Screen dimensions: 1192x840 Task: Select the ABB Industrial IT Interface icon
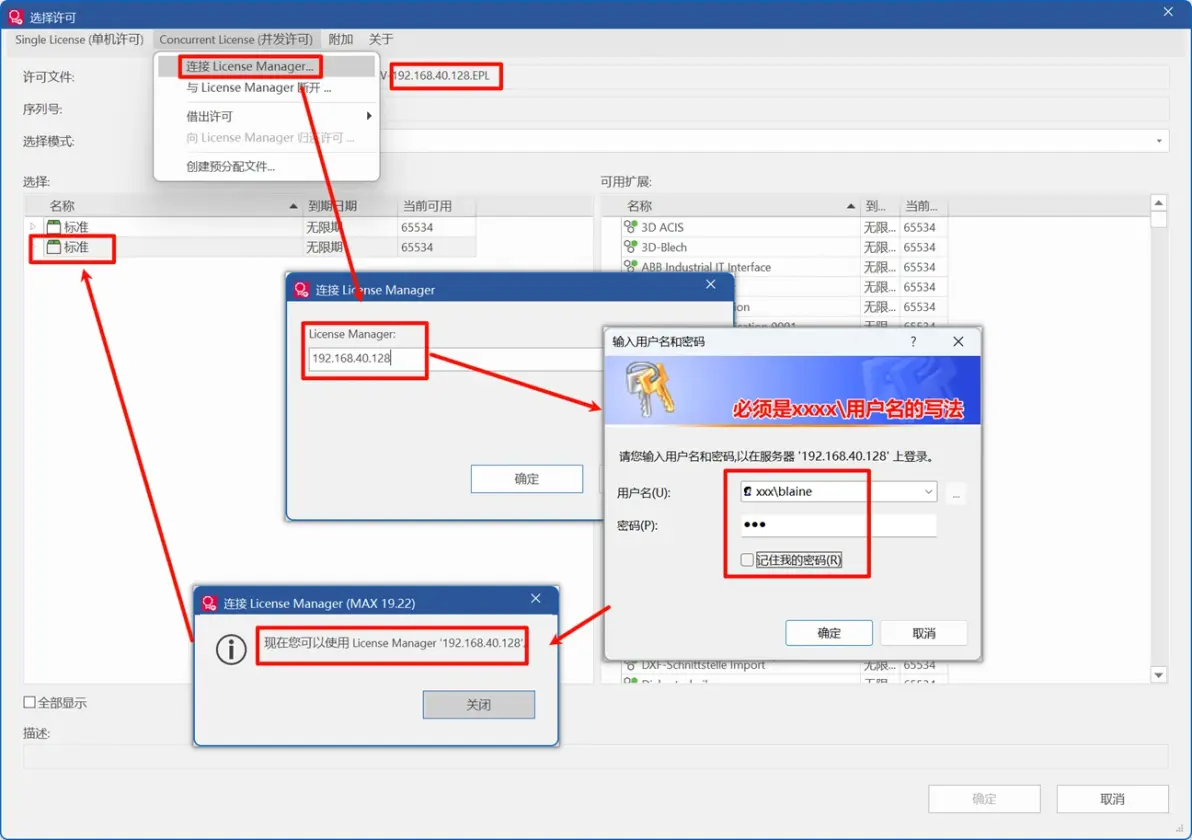[x=629, y=266]
